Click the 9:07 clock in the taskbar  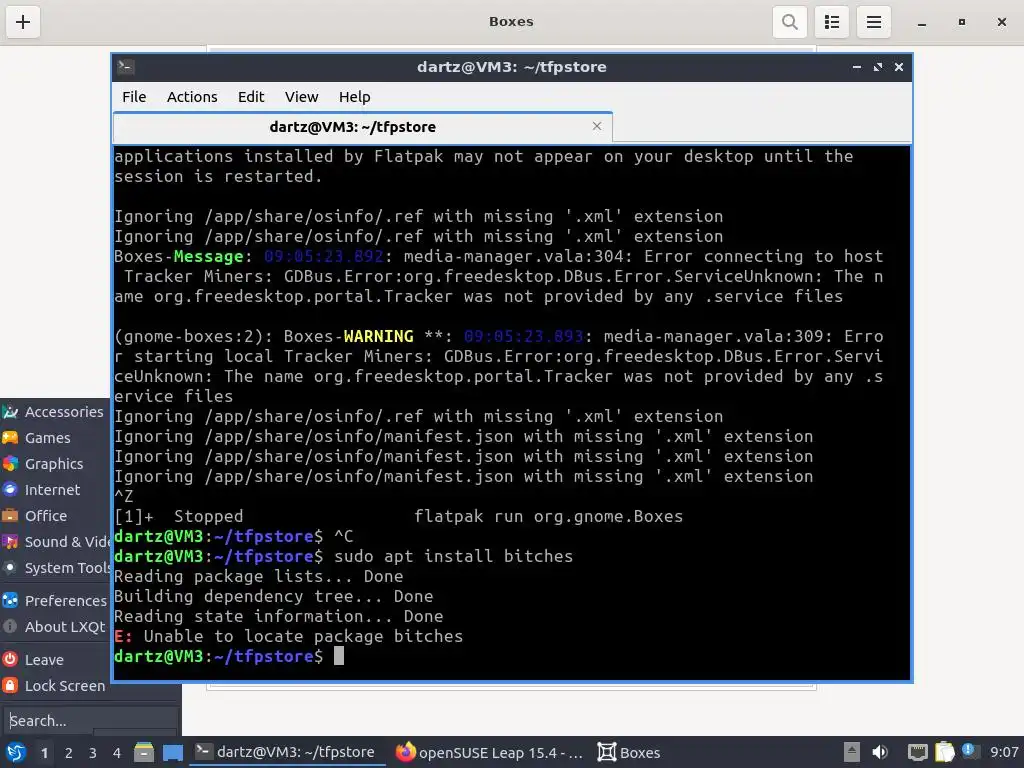coord(1004,752)
